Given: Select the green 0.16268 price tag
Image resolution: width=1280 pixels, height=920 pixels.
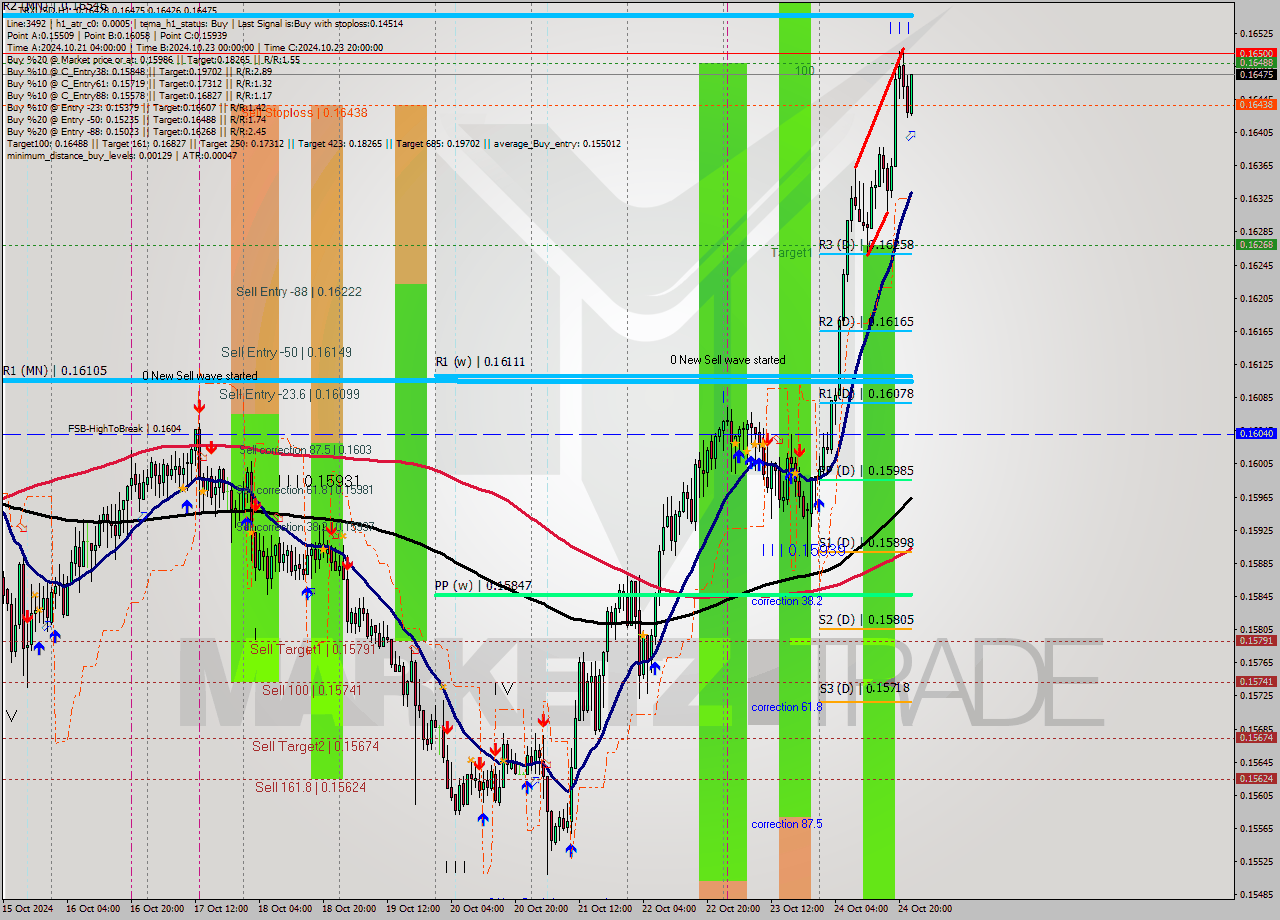Looking at the screenshot, I should (x=1256, y=244).
